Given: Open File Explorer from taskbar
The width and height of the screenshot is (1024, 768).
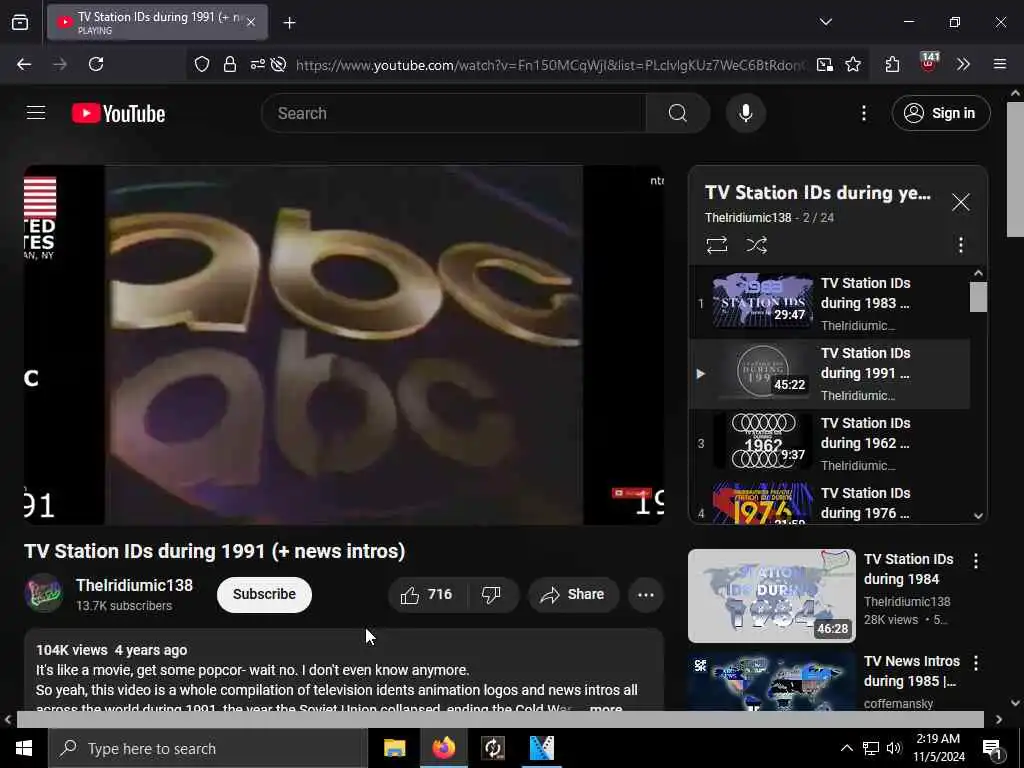Looking at the screenshot, I should pyautogui.click(x=394, y=748).
